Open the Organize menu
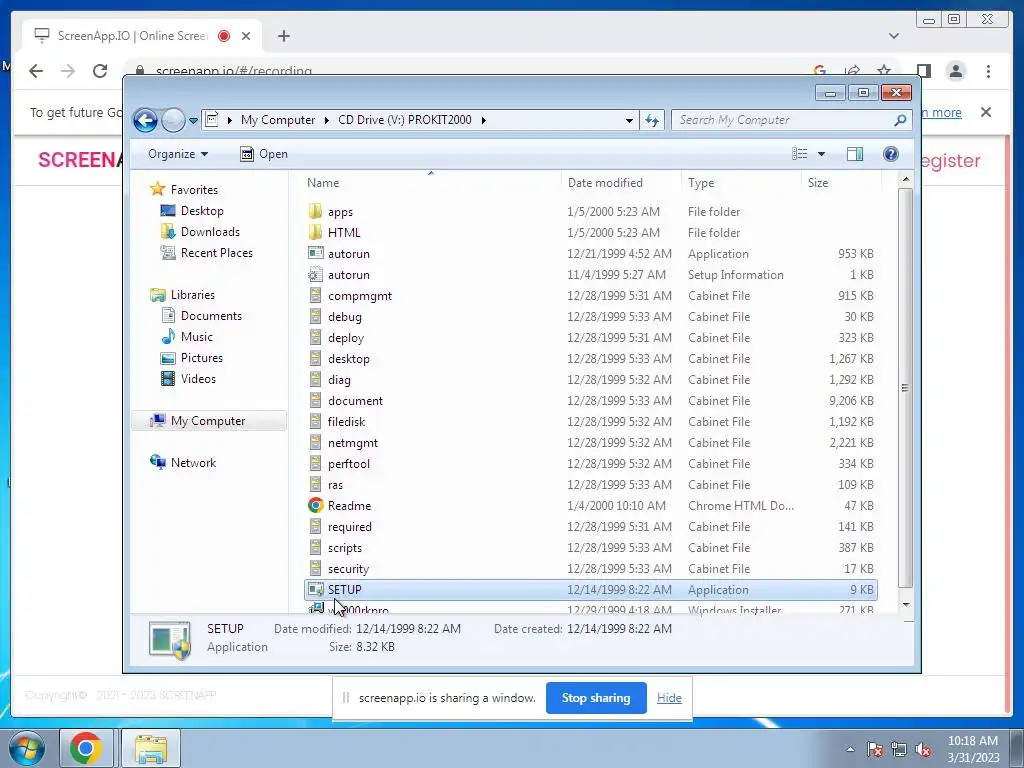This screenshot has width=1024, height=768. point(178,154)
